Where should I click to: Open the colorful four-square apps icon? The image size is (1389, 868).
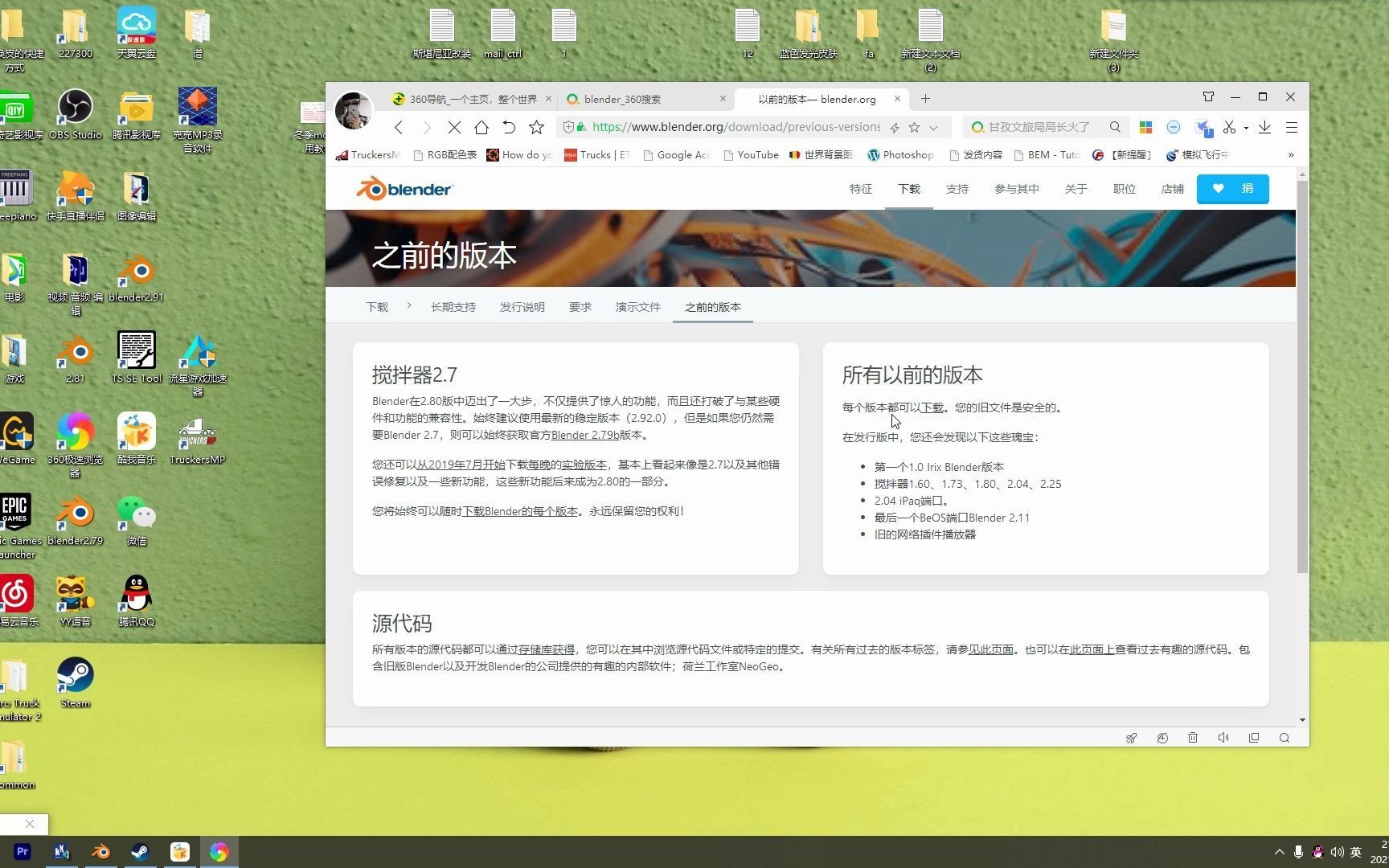point(1146,127)
